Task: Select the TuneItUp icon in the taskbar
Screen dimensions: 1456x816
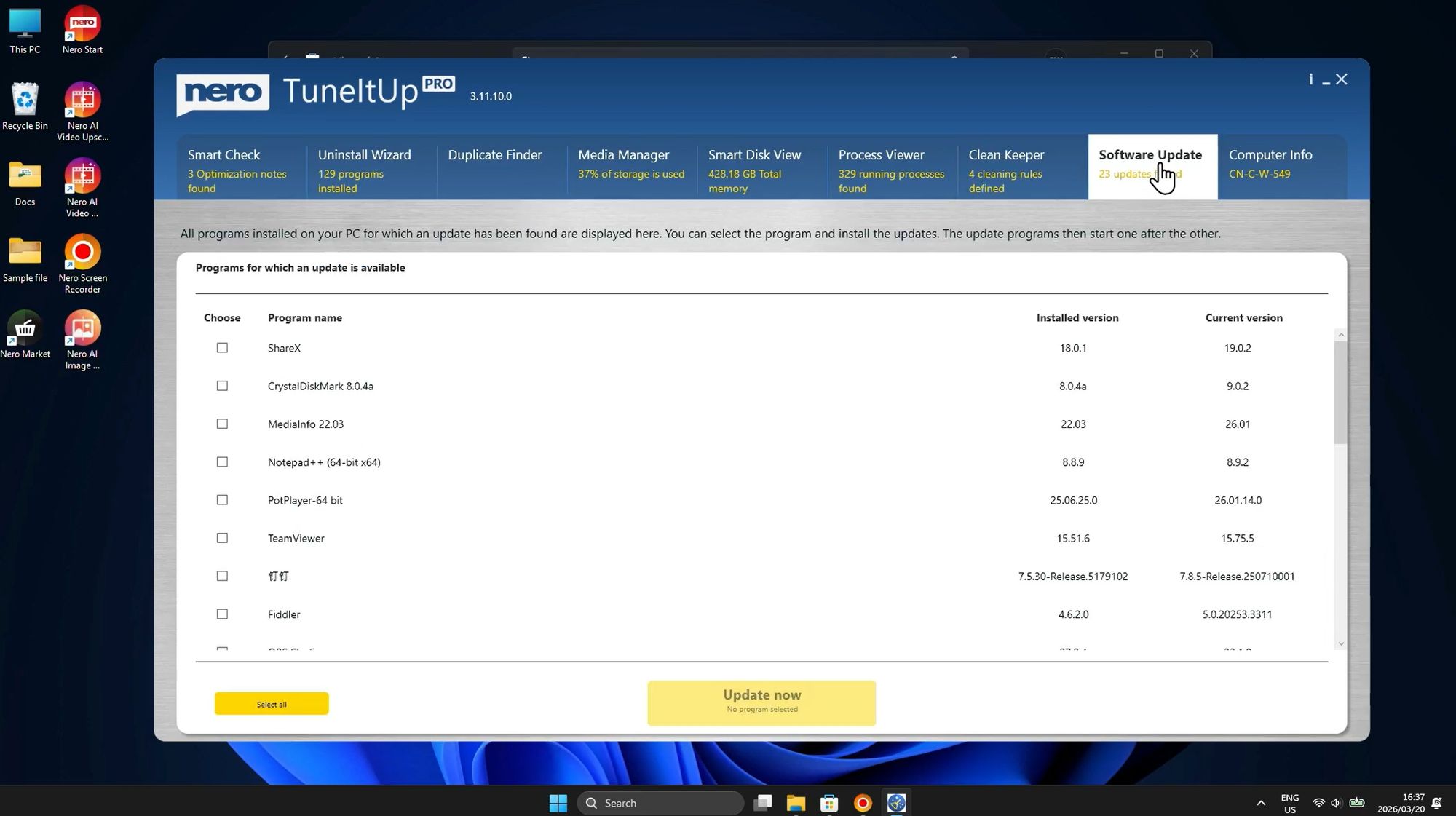Action: click(896, 802)
